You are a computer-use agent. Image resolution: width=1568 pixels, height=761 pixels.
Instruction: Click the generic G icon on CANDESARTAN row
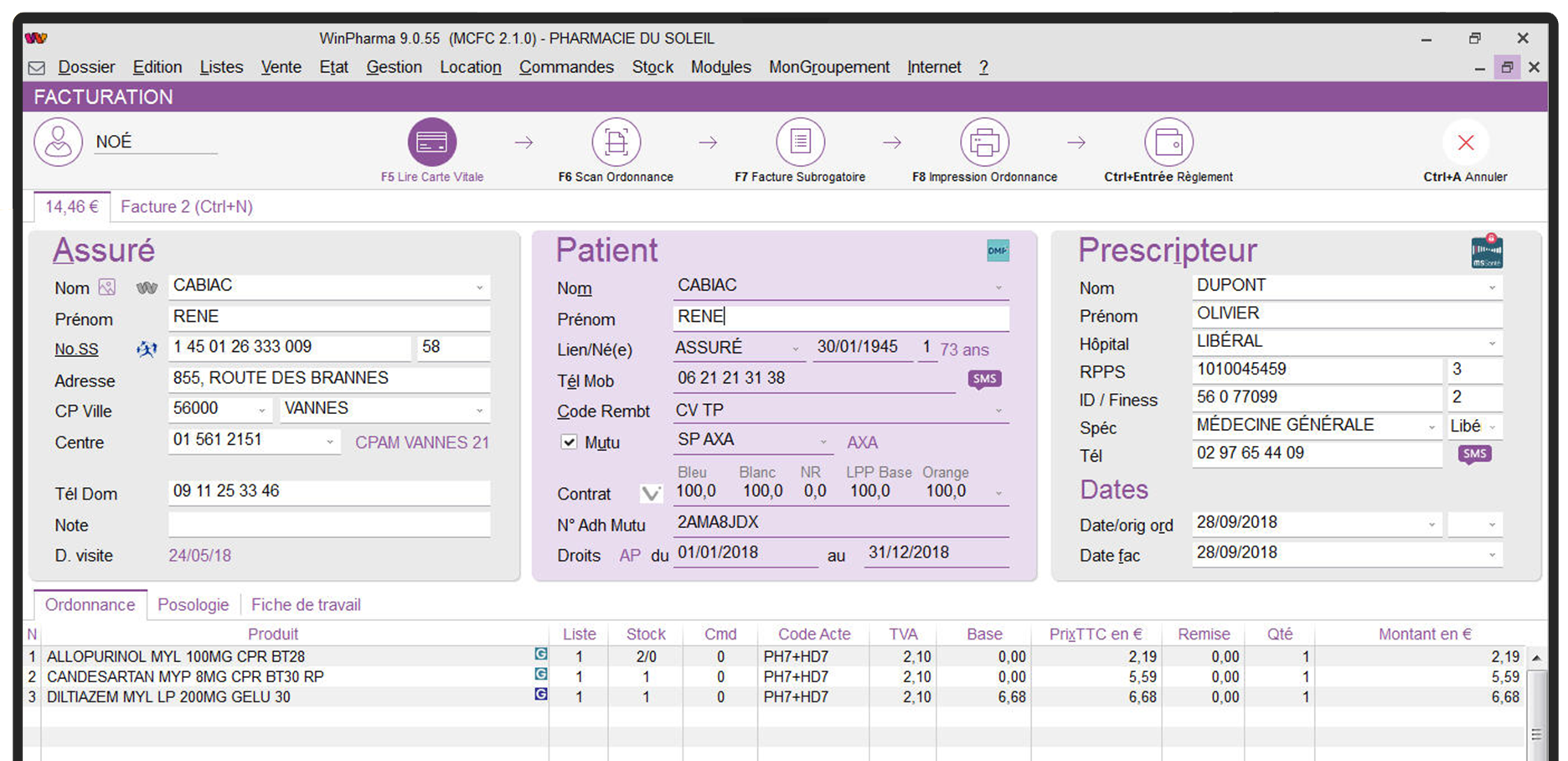(x=541, y=674)
